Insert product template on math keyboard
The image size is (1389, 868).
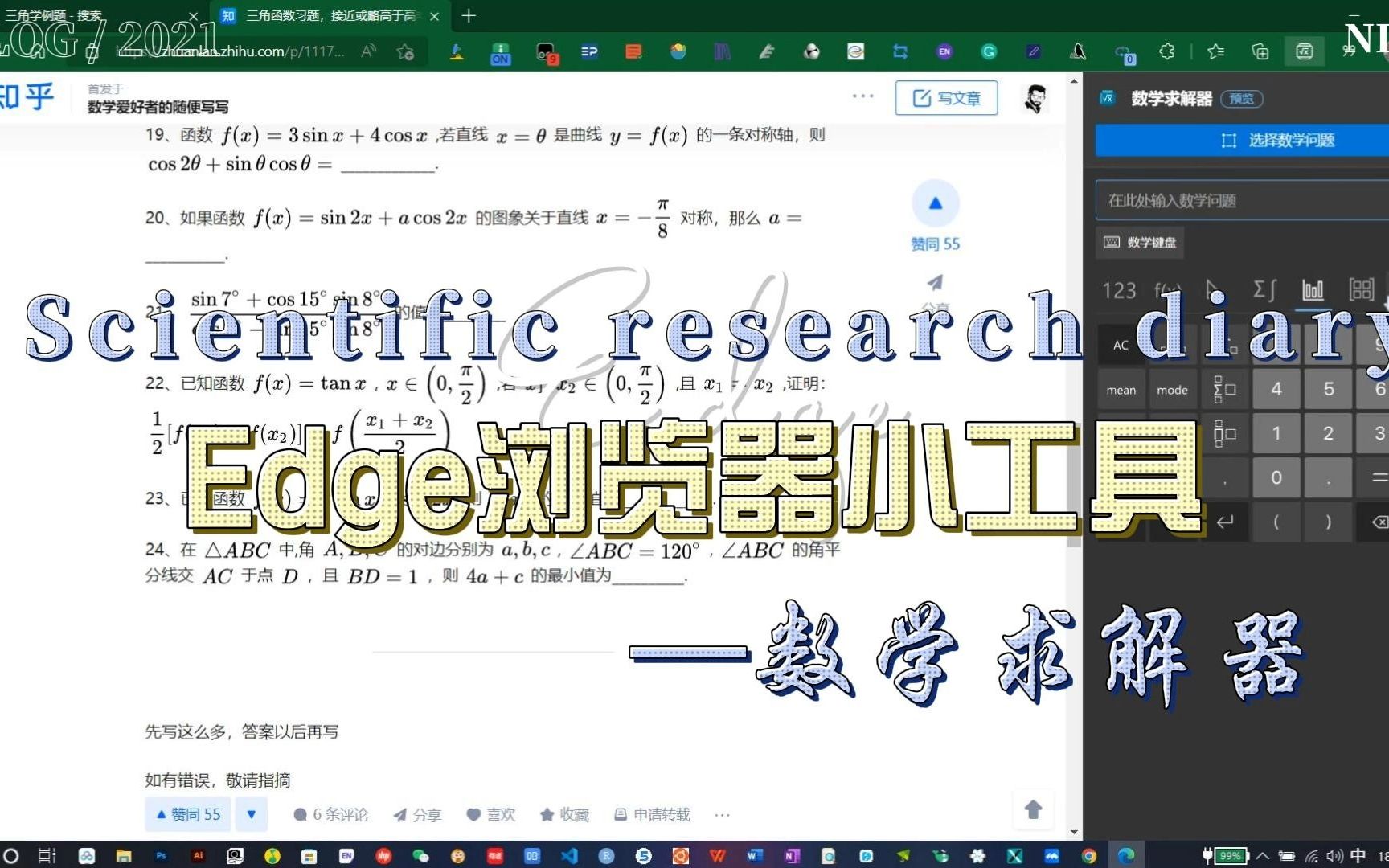(1225, 434)
